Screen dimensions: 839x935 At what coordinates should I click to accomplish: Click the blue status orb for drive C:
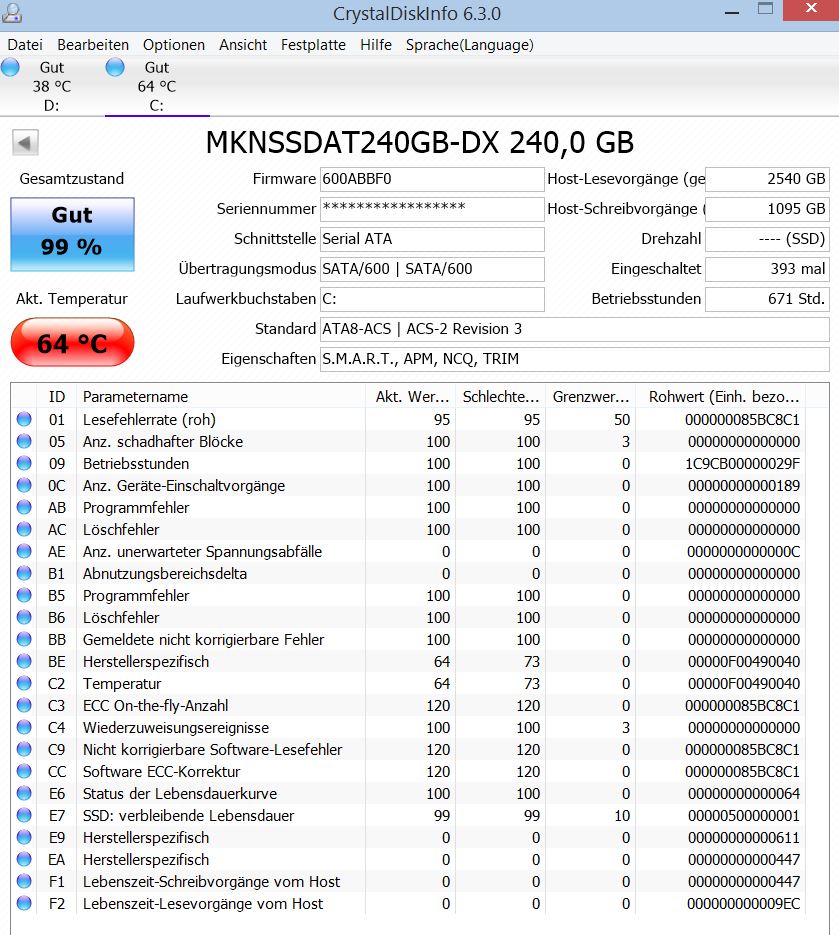pyautogui.click(x=115, y=67)
